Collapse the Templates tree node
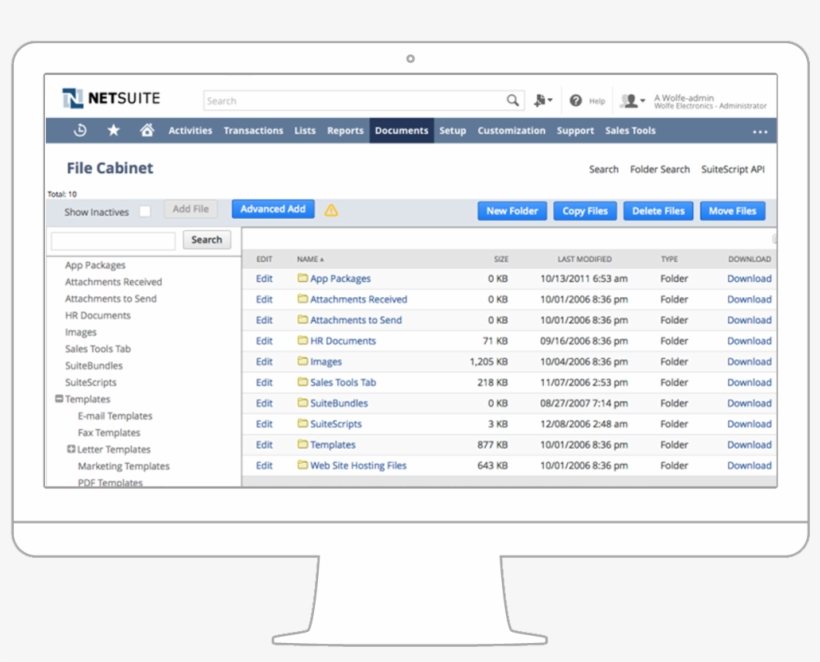The width and height of the screenshot is (820, 662). tap(58, 399)
